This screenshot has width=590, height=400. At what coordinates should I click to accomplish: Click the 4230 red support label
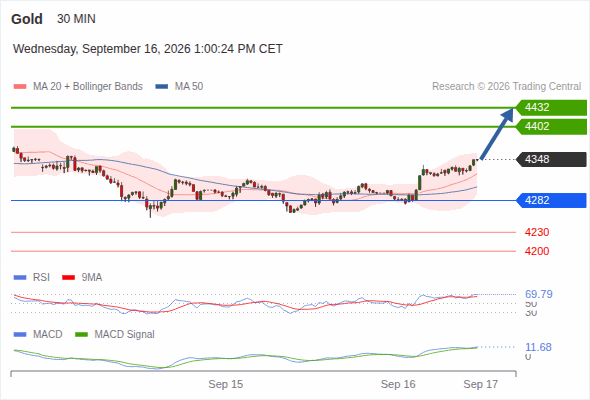tap(537, 233)
